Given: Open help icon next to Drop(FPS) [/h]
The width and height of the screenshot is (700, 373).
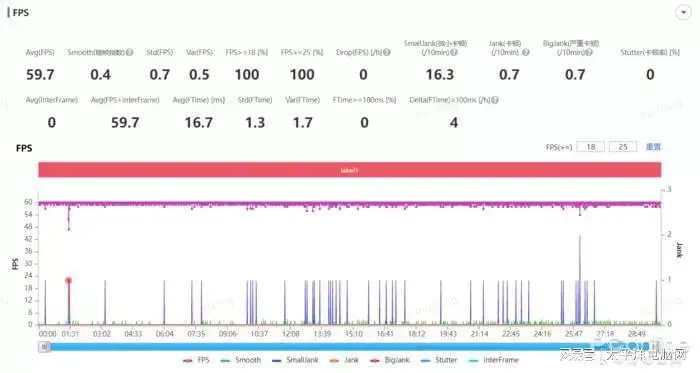Looking at the screenshot, I should (387, 53).
